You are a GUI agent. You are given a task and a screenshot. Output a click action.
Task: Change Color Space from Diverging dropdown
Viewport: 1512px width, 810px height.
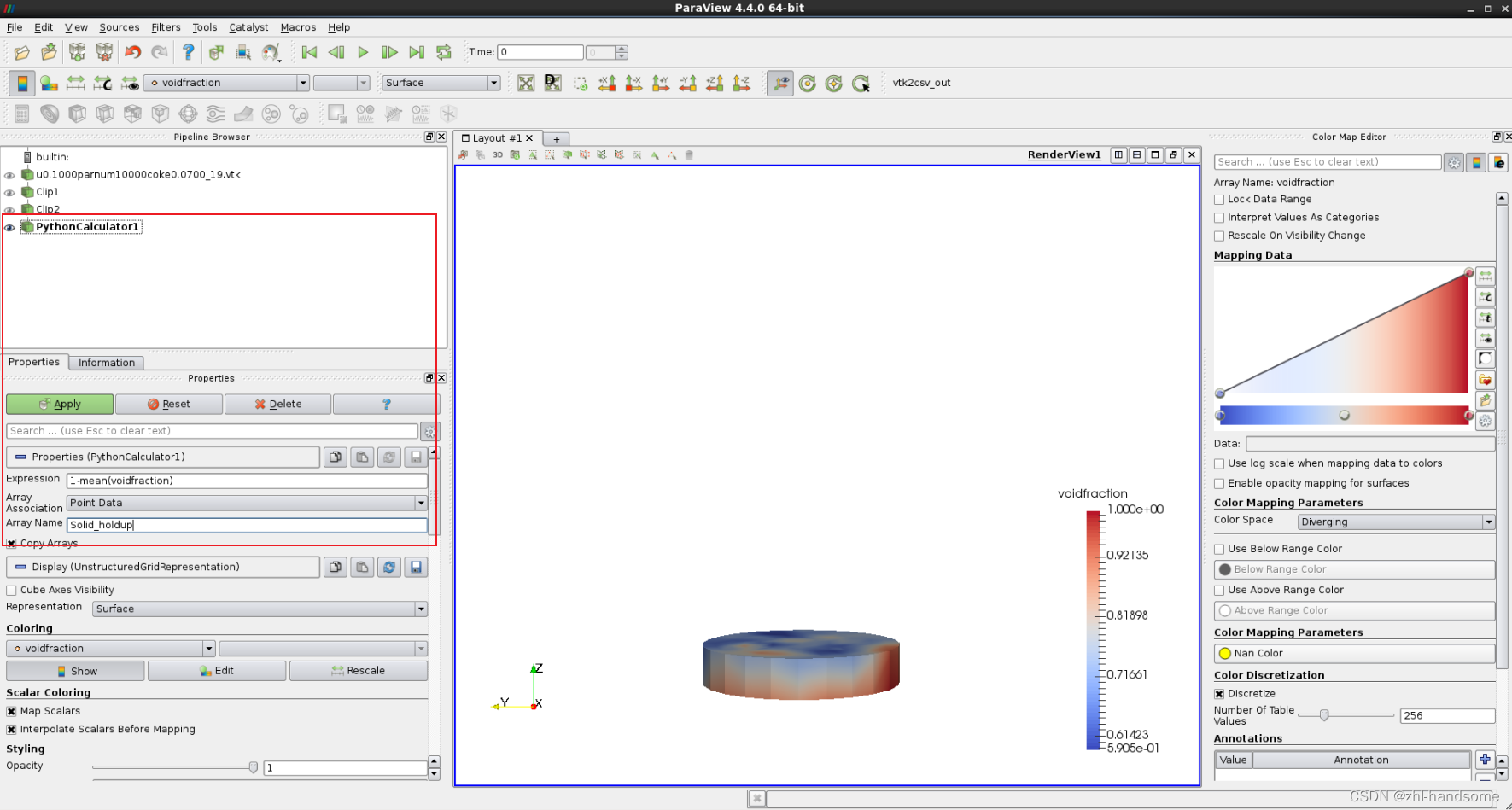tap(1395, 522)
